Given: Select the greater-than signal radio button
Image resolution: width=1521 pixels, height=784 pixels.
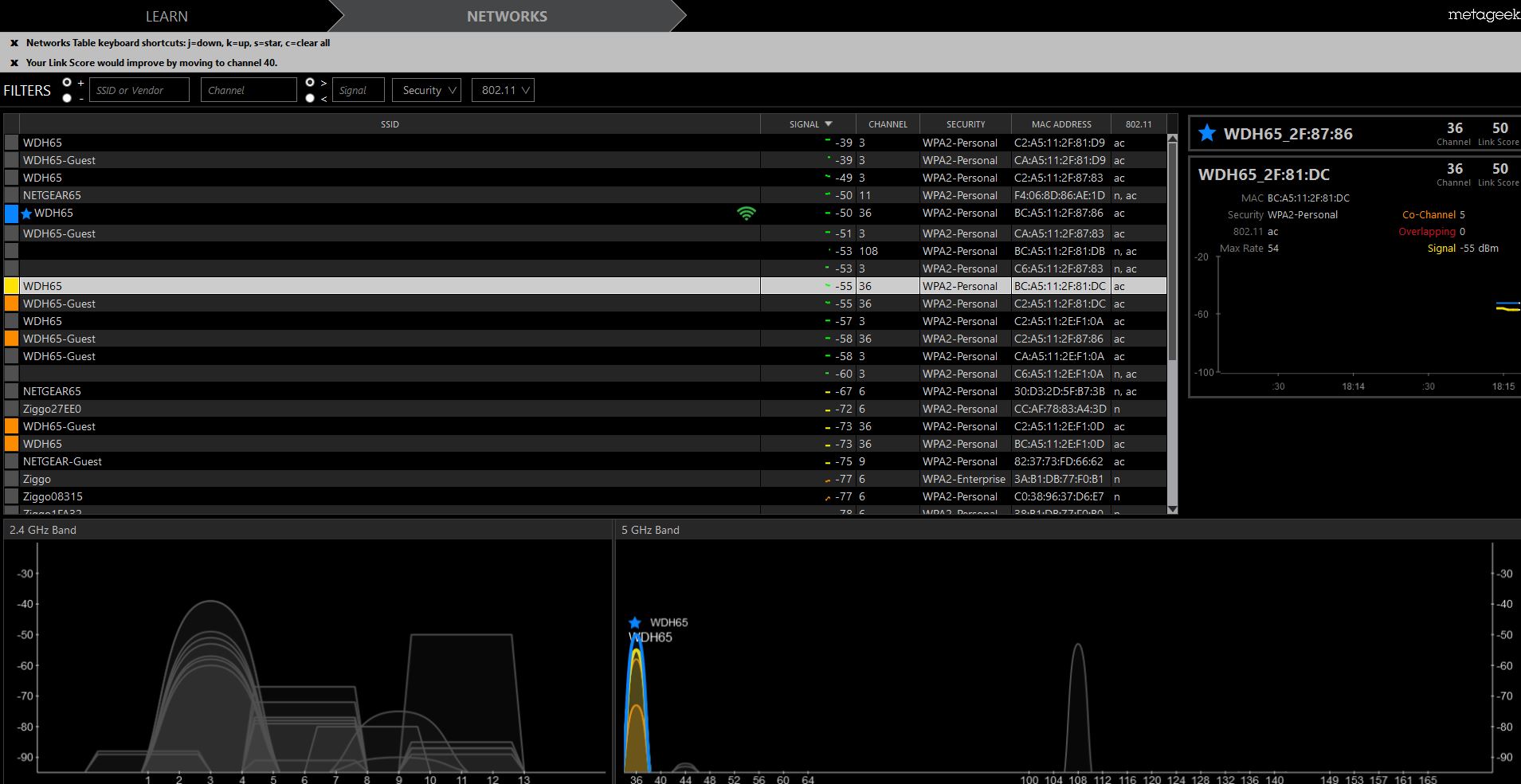Looking at the screenshot, I should pos(310,82).
